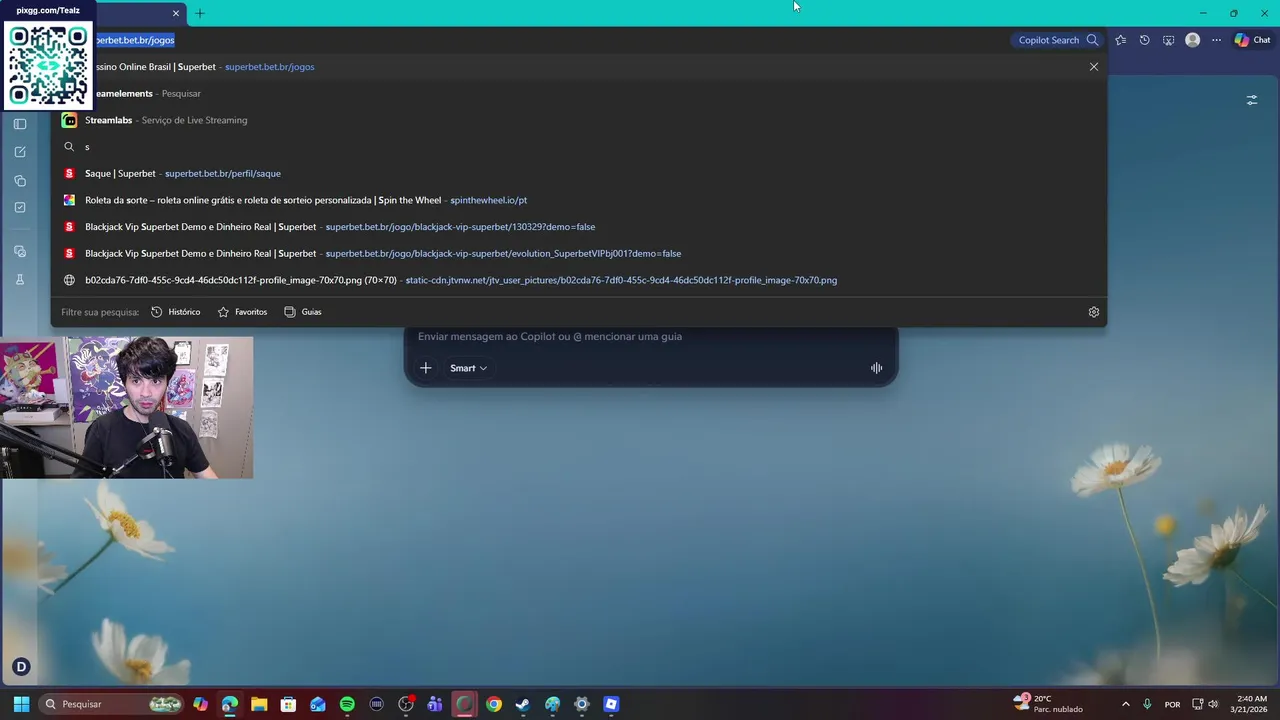Screen dimensions: 1280x720
Task: Open the Roblox icon in taskbar
Action: [x=611, y=704]
